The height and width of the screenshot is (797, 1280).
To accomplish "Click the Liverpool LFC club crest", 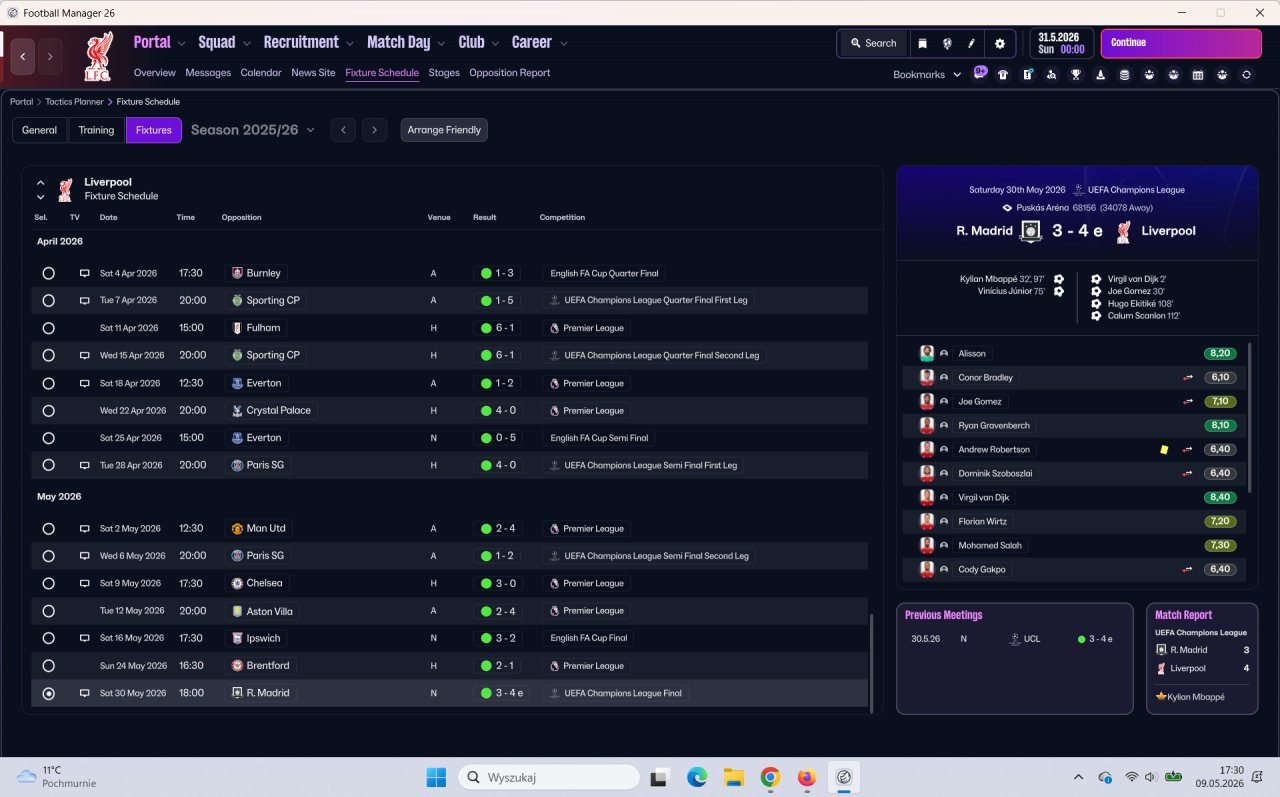I will pyautogui.click(x=98, y=56).
